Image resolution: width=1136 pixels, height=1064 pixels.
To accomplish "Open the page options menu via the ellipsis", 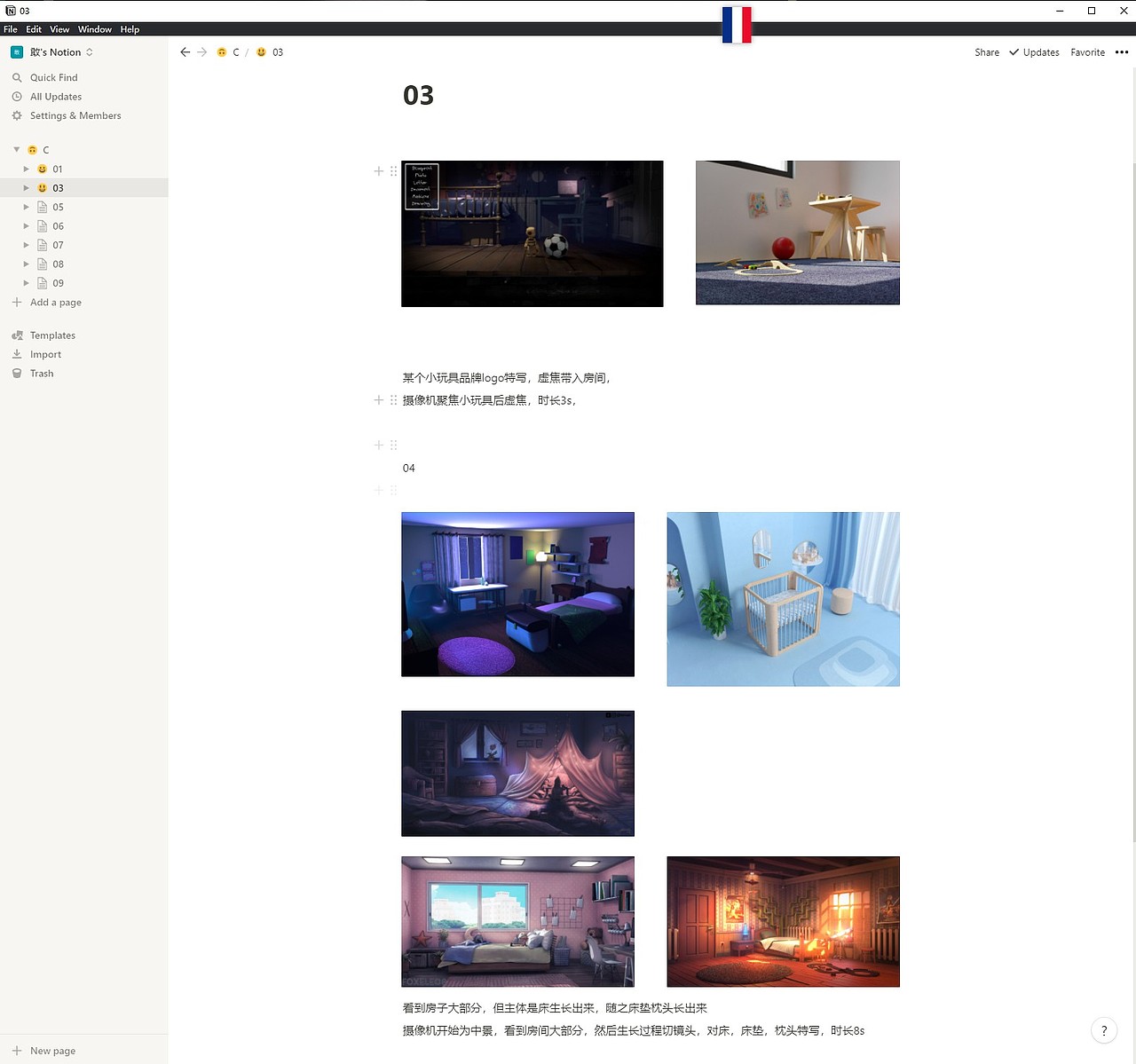I will click(1122, 52).
